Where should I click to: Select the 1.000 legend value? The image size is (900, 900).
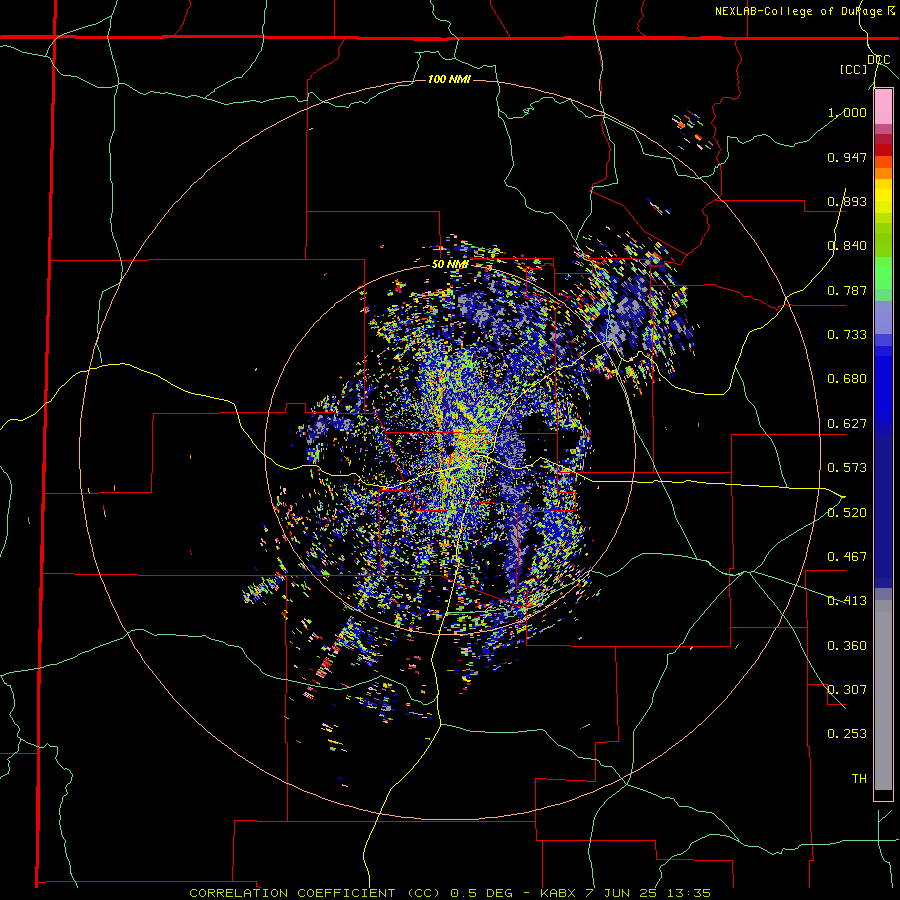pos(847,112)
